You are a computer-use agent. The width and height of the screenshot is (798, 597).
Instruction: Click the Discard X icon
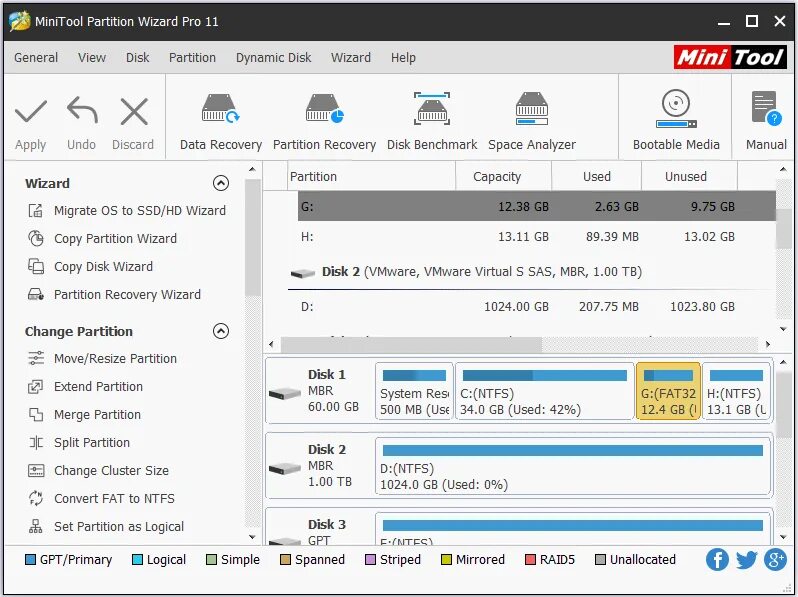134,111
